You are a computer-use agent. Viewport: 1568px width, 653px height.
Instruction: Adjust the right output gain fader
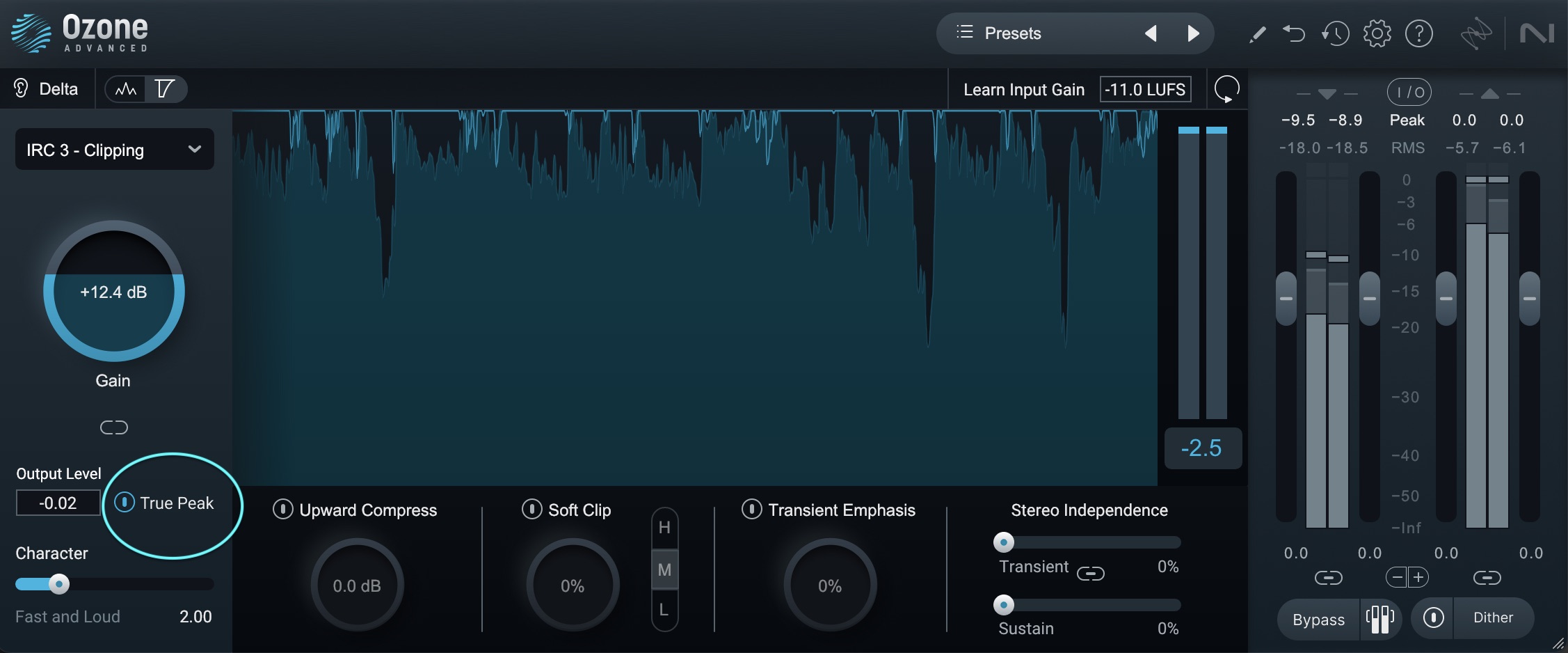1529,298
